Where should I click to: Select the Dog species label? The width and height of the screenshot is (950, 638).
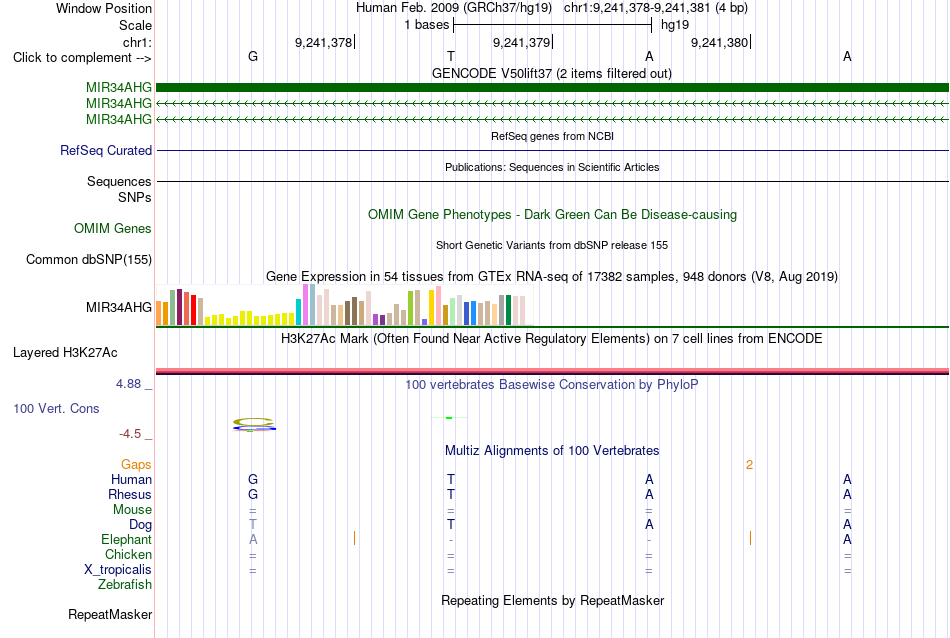click(140, 525)
